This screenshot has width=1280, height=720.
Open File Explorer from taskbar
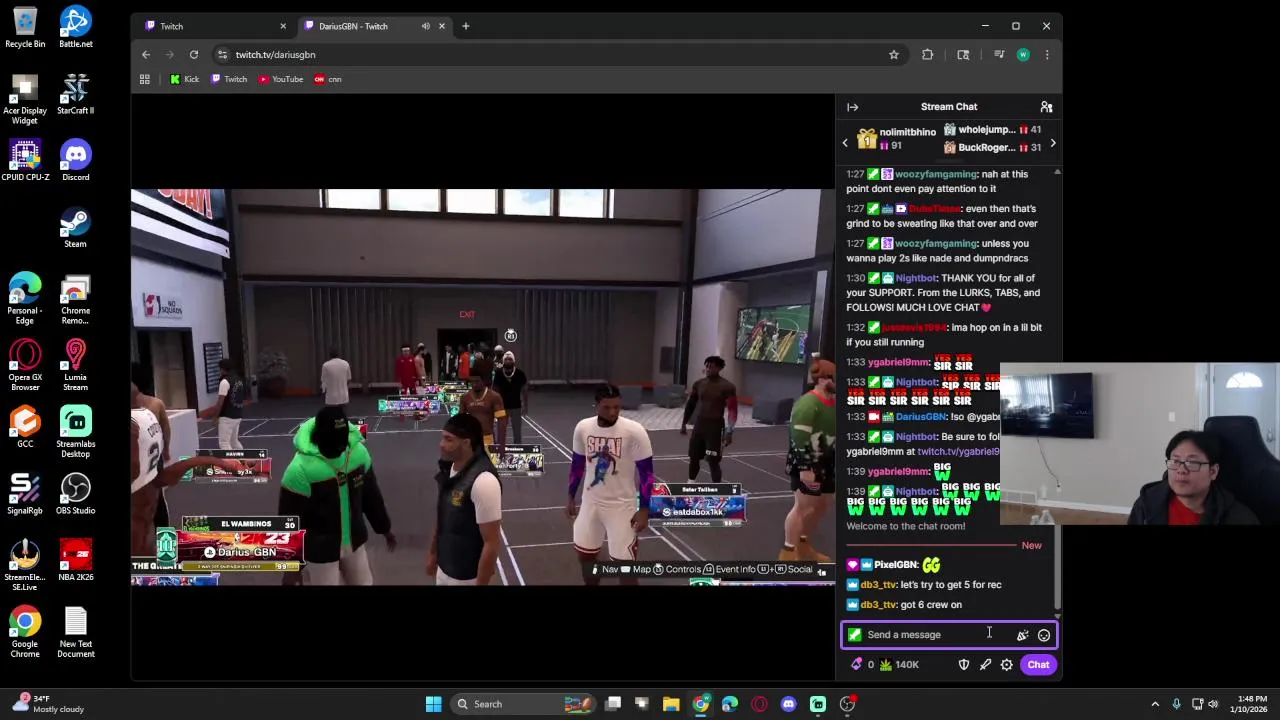click(671, 704)
